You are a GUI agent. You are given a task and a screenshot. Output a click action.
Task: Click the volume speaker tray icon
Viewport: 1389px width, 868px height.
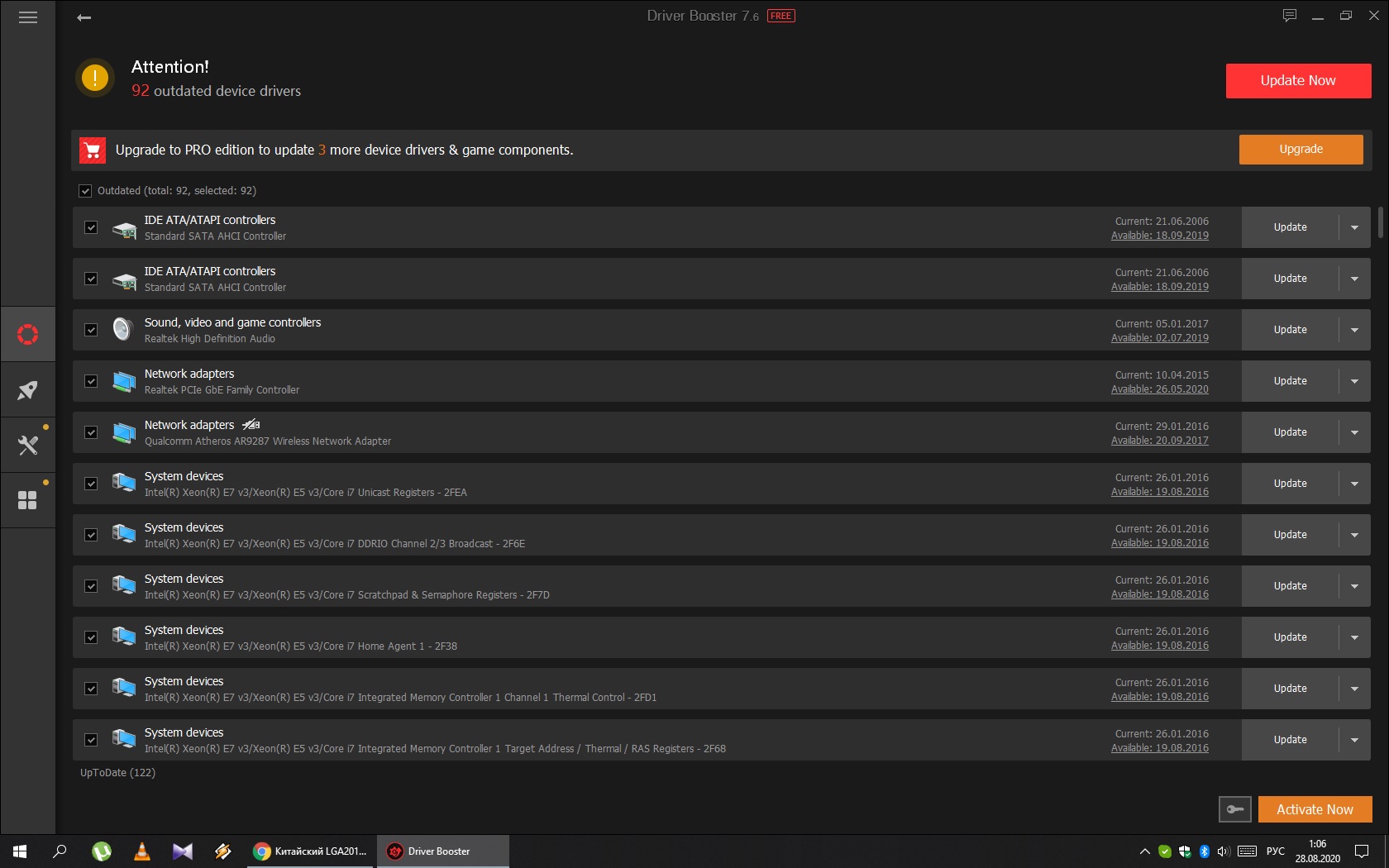pos(1224,851)
